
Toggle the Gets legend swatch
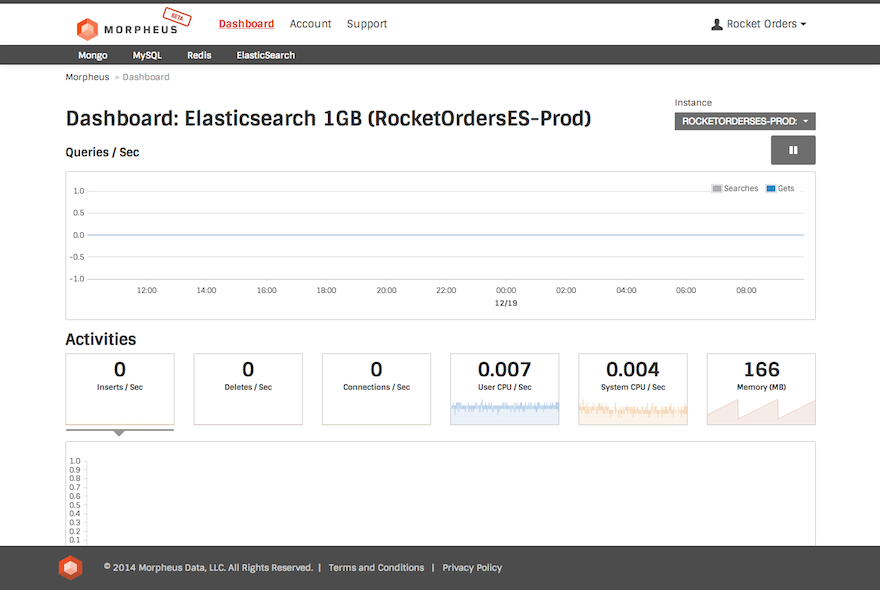click(x=771, y=189)
